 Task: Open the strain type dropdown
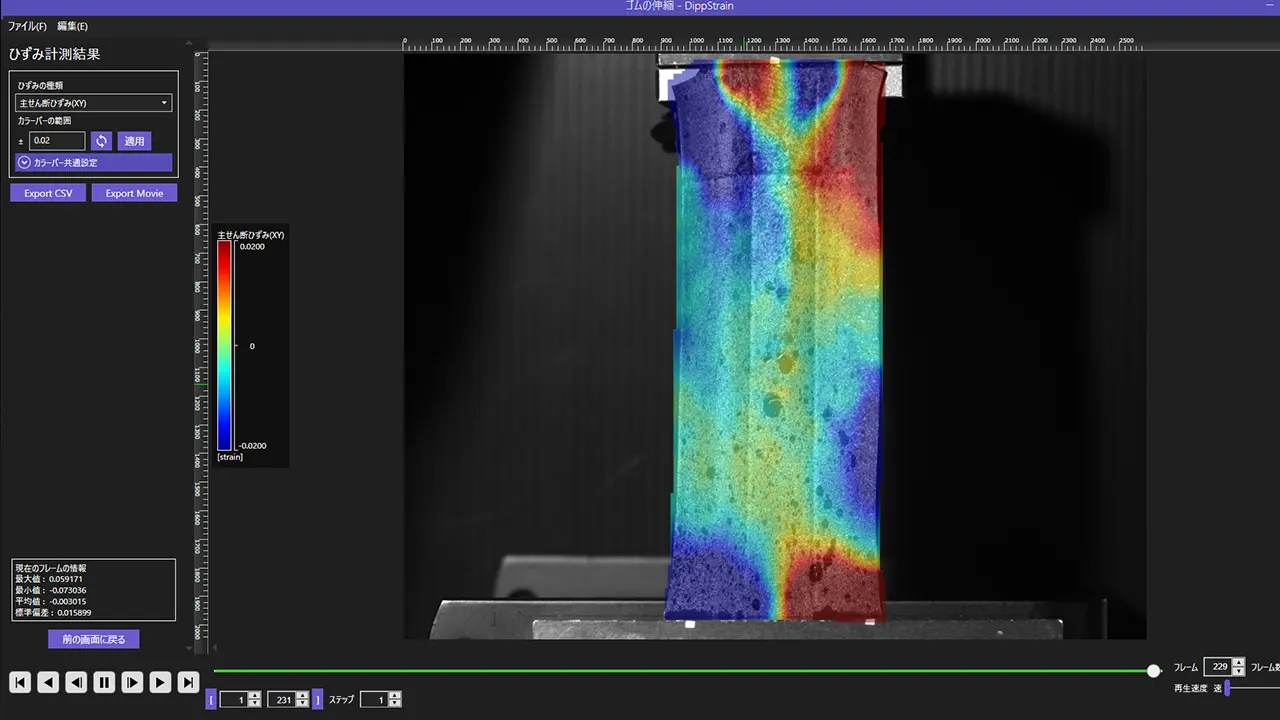click(x=95, y=103)
